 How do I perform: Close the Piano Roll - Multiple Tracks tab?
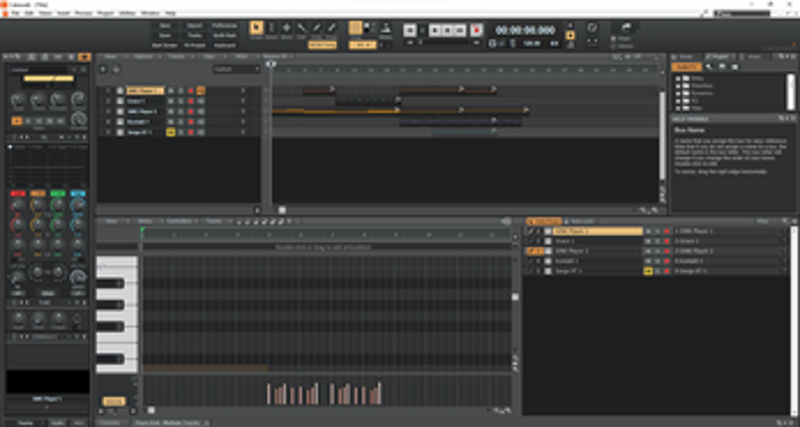206,423
